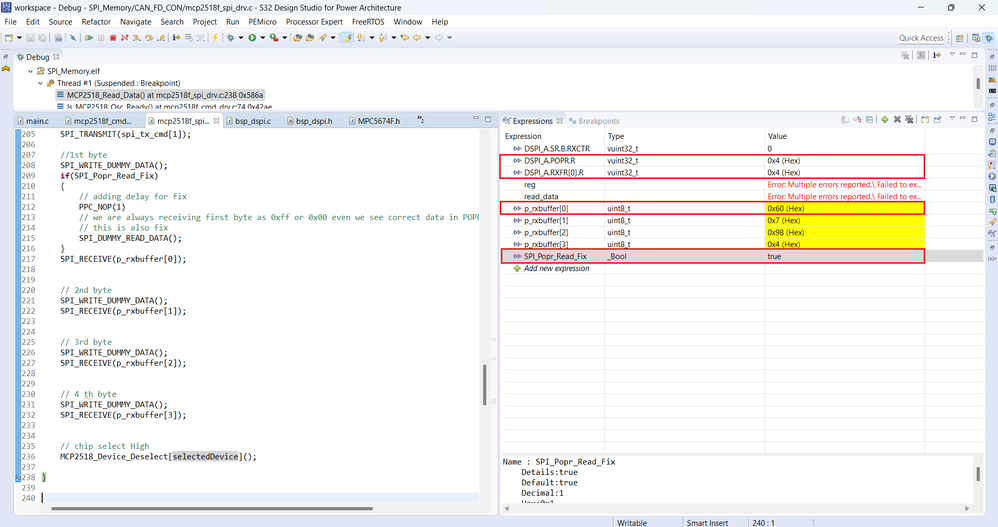
Task: Open the Debug launch dropdown arrow
Action: [x=241, y=38]
